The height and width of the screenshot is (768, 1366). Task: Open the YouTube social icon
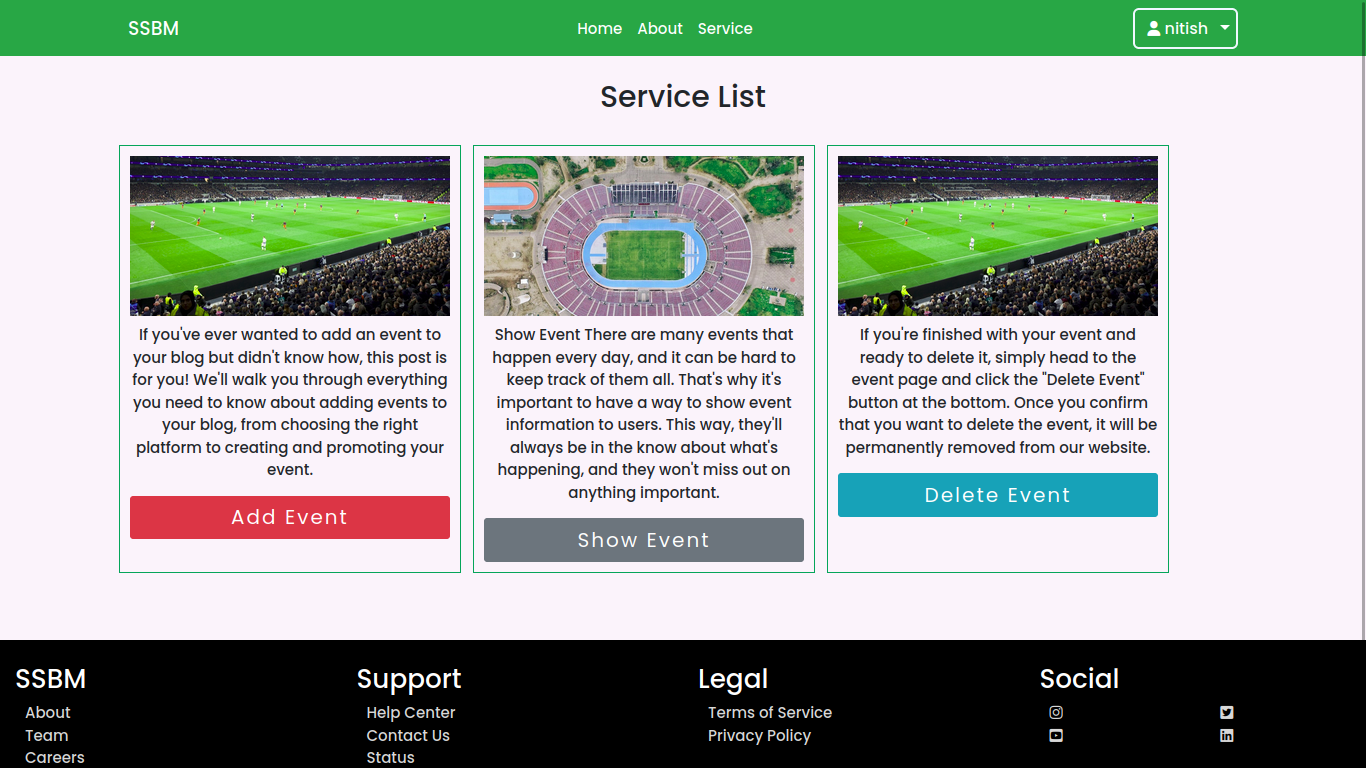1056,736
